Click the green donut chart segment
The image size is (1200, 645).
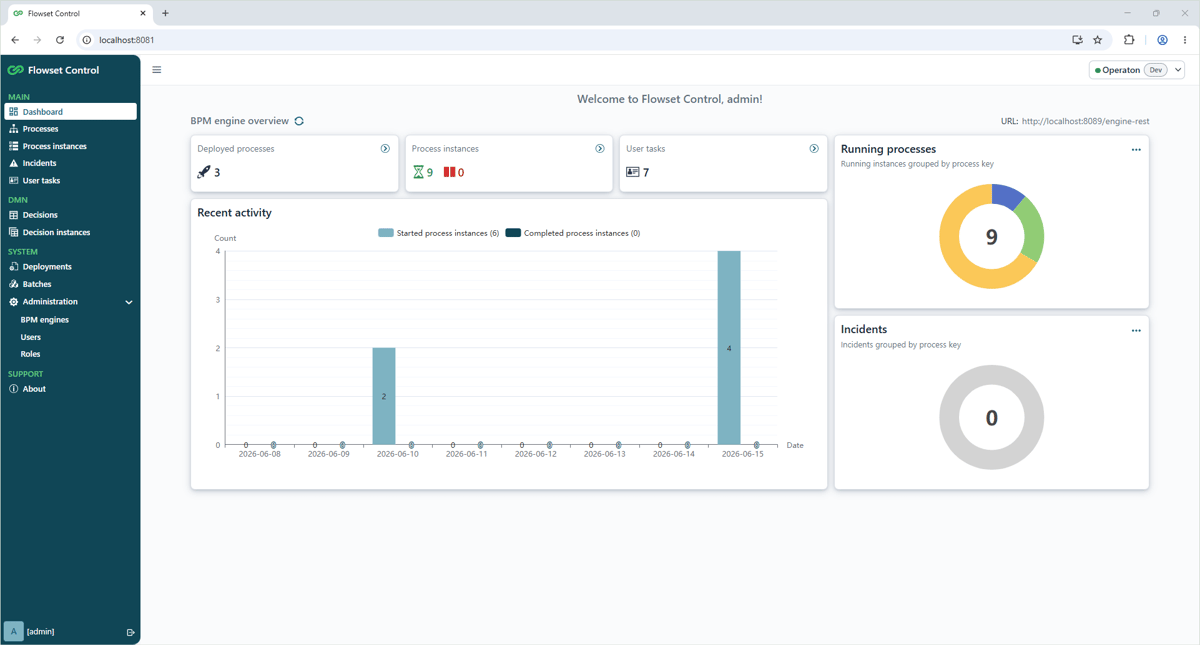(1033, 229)
